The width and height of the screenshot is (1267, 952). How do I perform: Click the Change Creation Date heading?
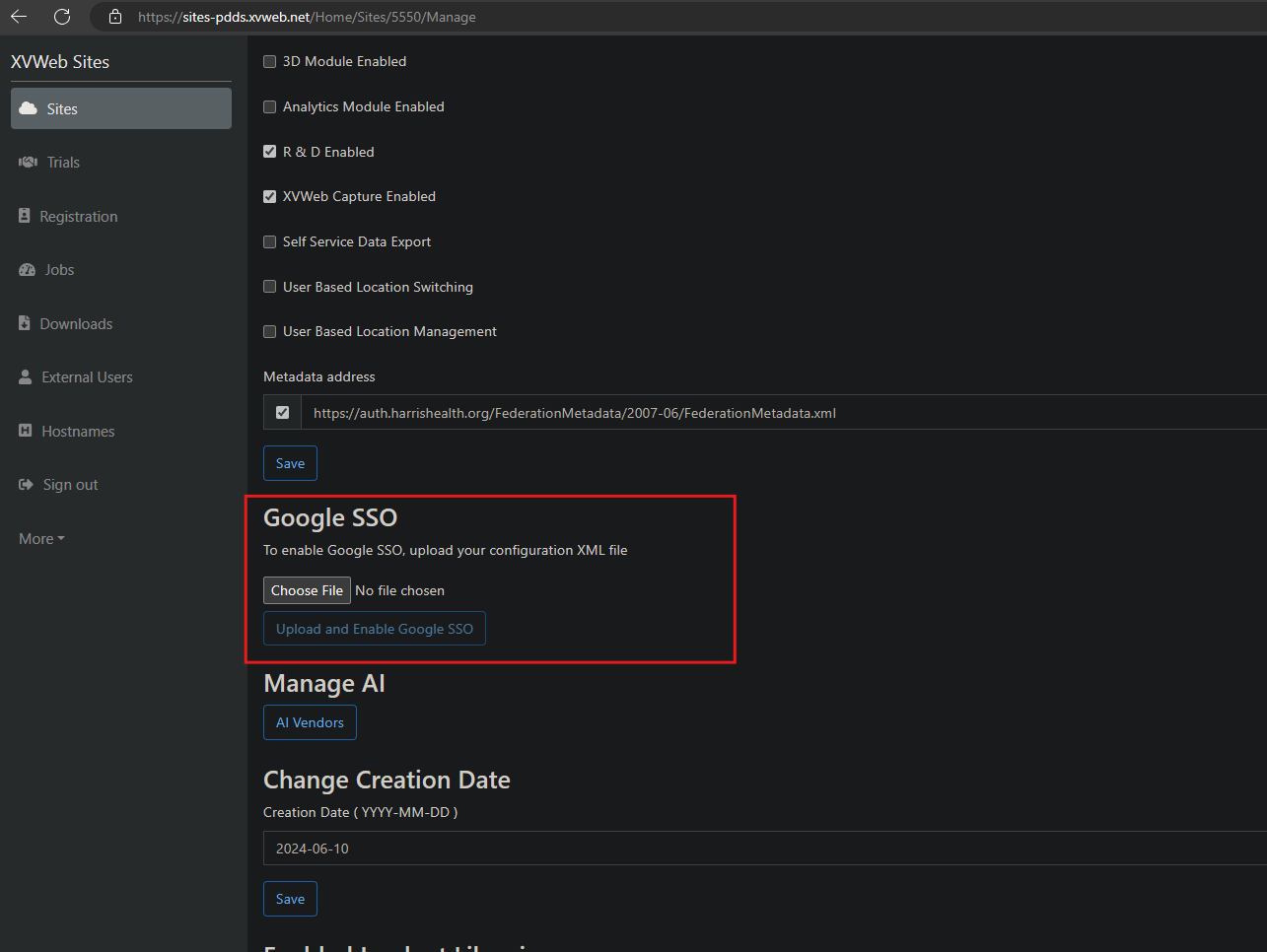click(x=387, y=780)
